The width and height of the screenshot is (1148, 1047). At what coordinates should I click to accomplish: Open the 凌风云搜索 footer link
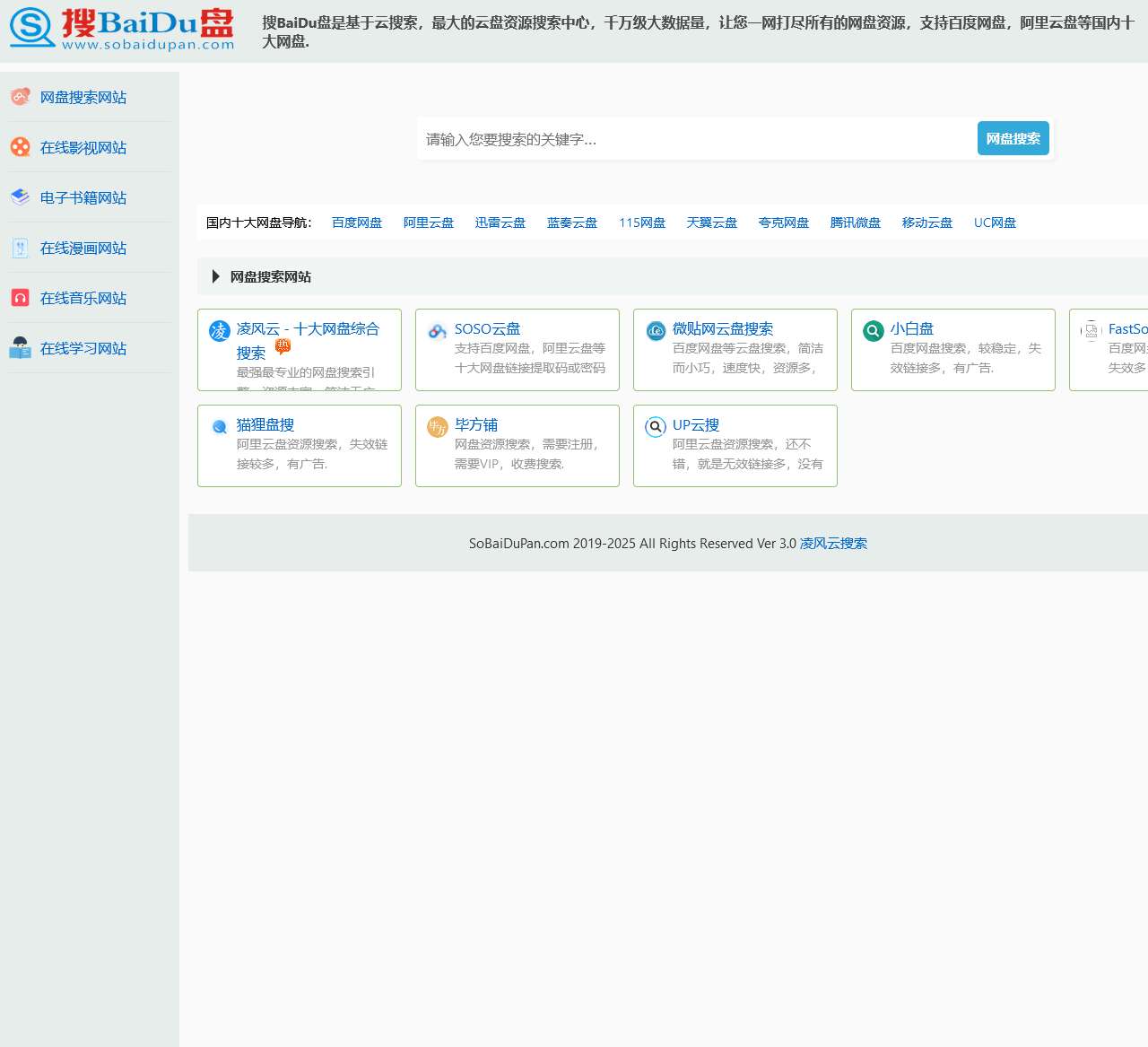coord(833,544)
